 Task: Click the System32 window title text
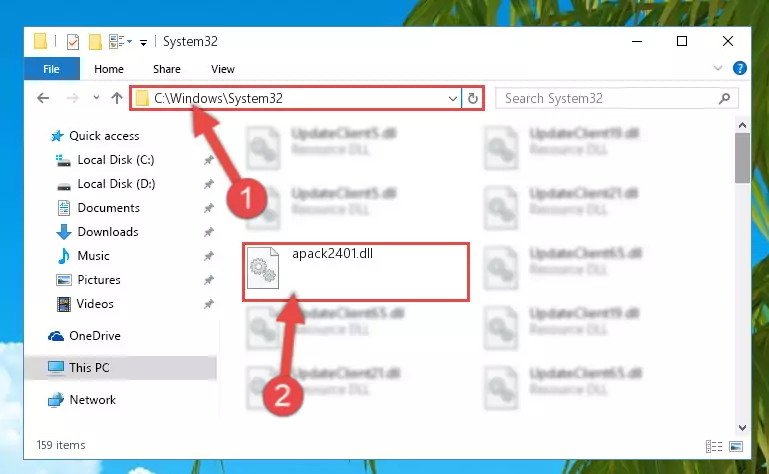[190, 42]
